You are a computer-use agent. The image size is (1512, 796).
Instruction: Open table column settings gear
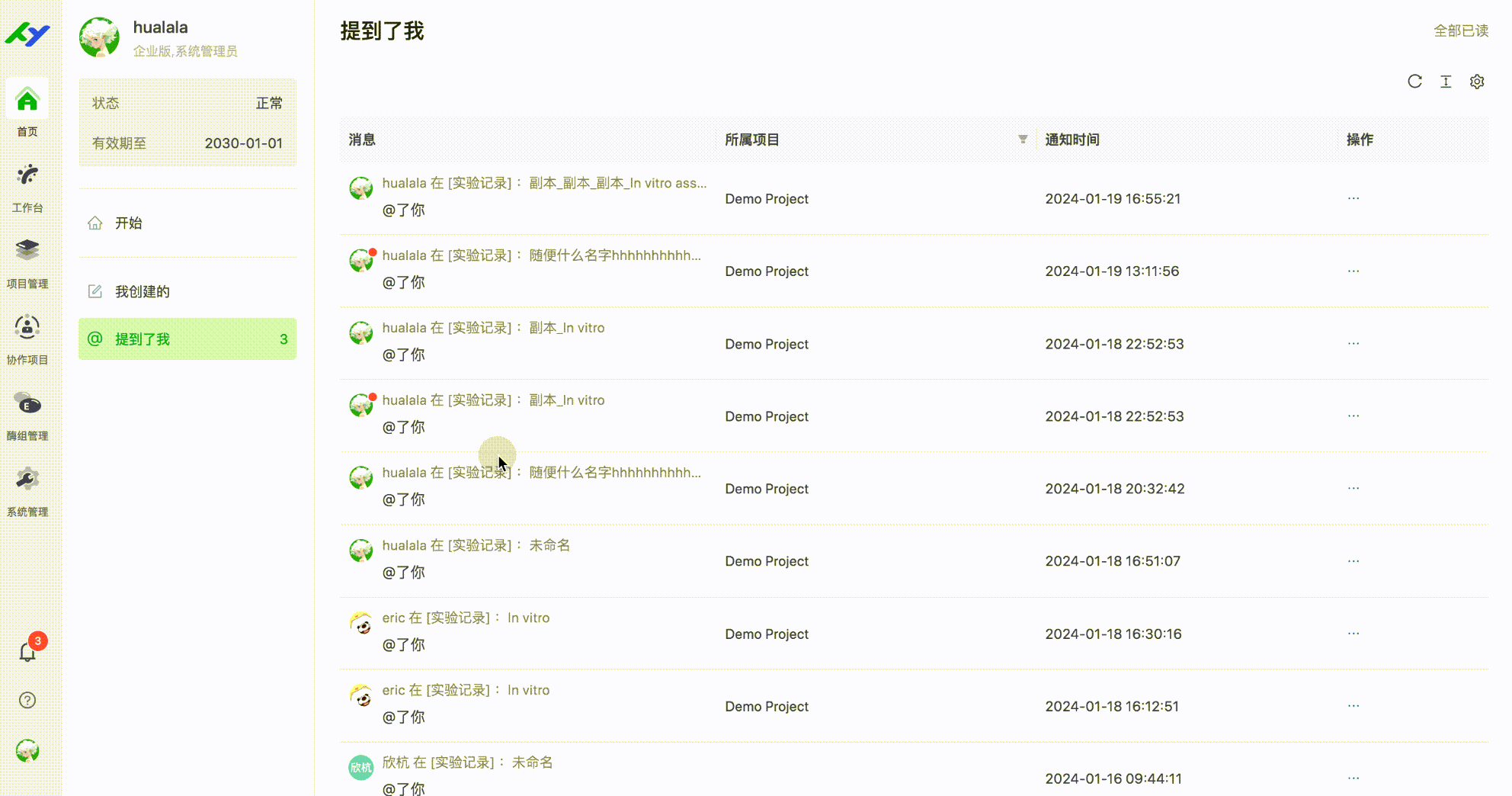coord(1477,82)
